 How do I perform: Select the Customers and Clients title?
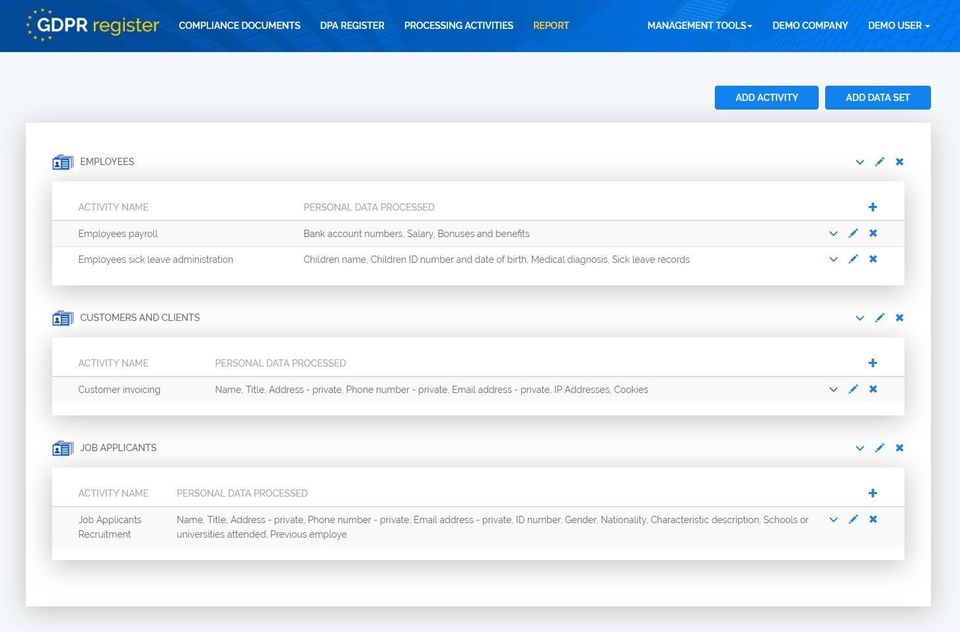tap(140, 317)
